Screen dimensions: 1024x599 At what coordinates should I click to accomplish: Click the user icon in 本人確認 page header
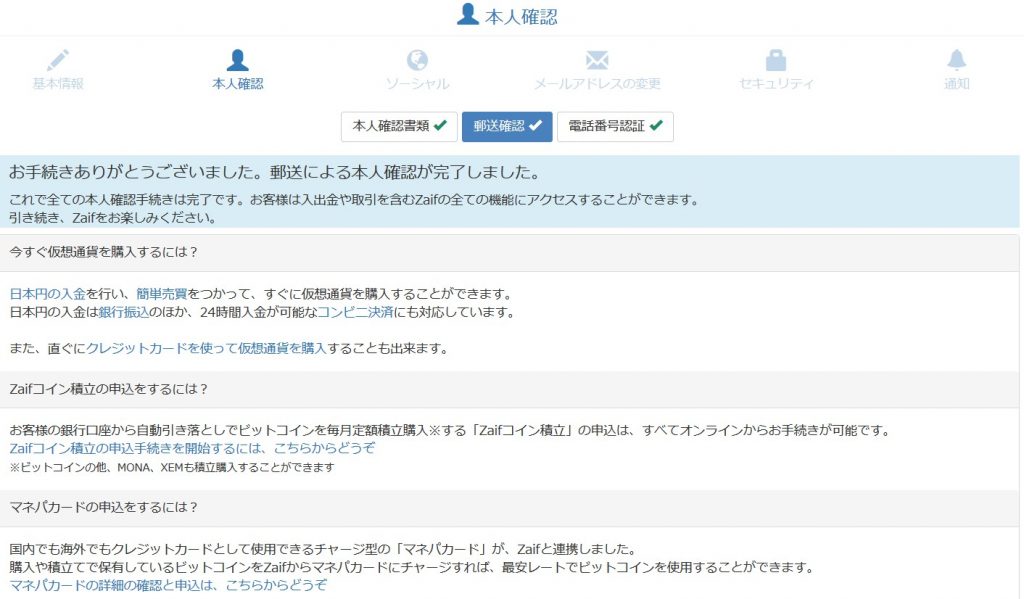pyautogui.click(x=468, y=14)
